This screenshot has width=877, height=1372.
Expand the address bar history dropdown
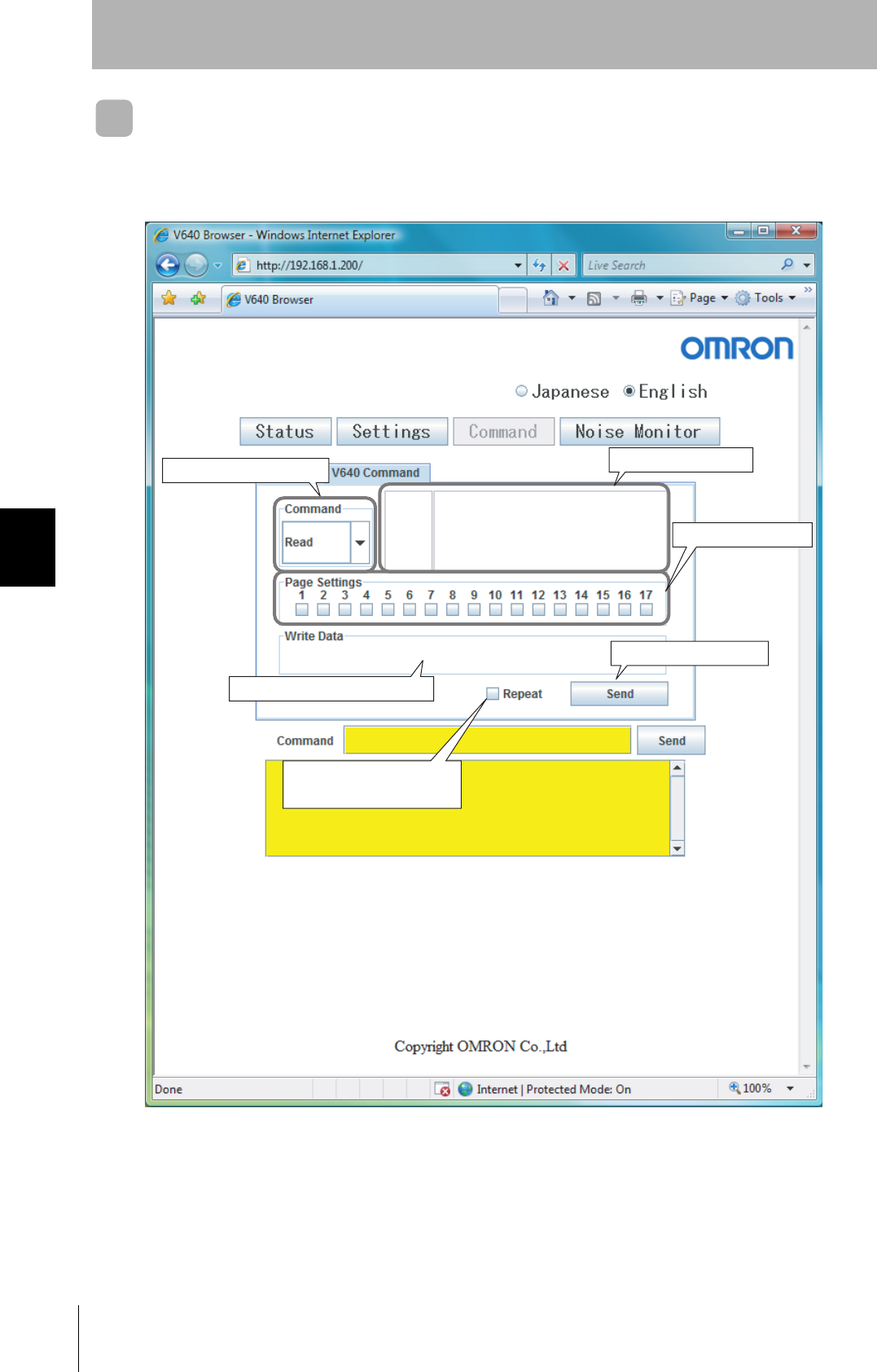518,266
